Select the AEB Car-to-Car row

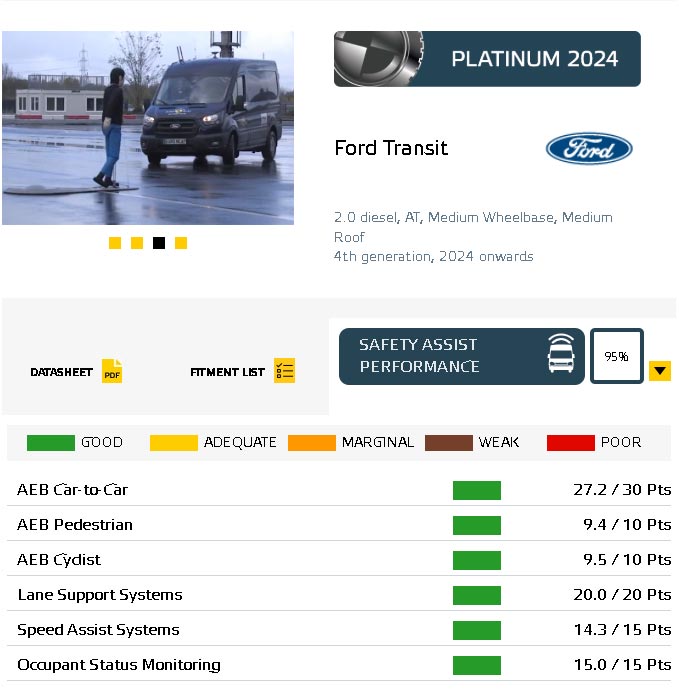(340, 490)
